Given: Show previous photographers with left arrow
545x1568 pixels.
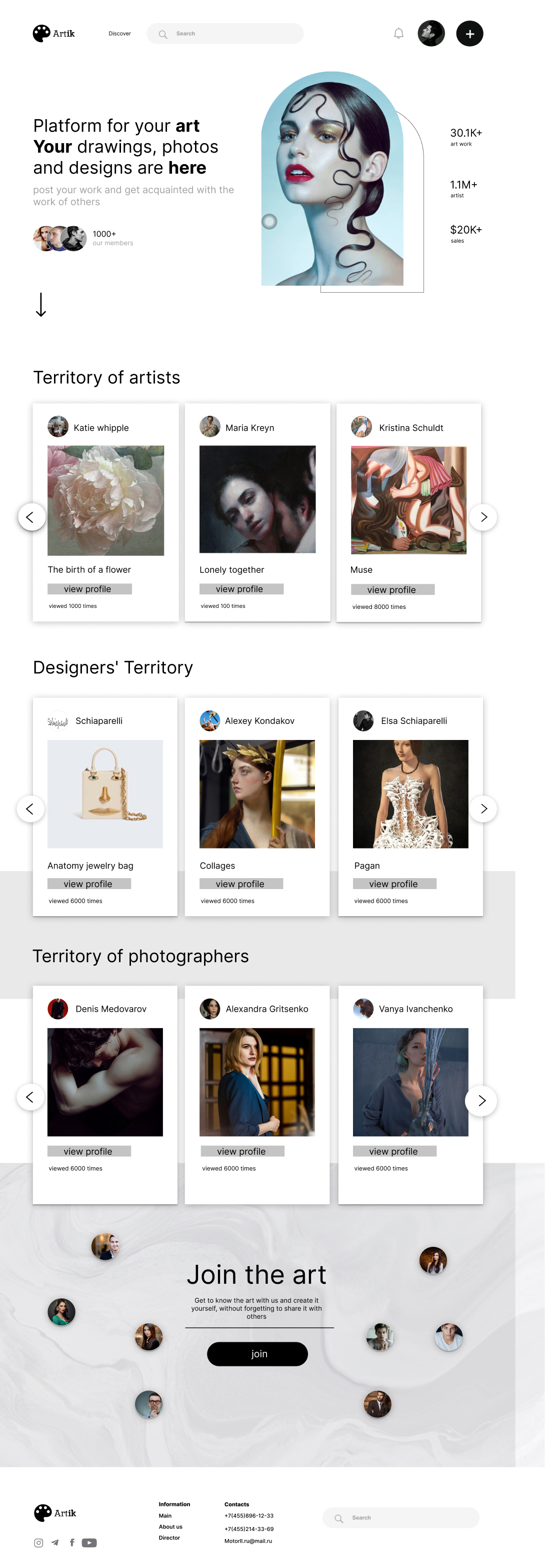Looking at the screenshot, I should tap(30, 1096).
